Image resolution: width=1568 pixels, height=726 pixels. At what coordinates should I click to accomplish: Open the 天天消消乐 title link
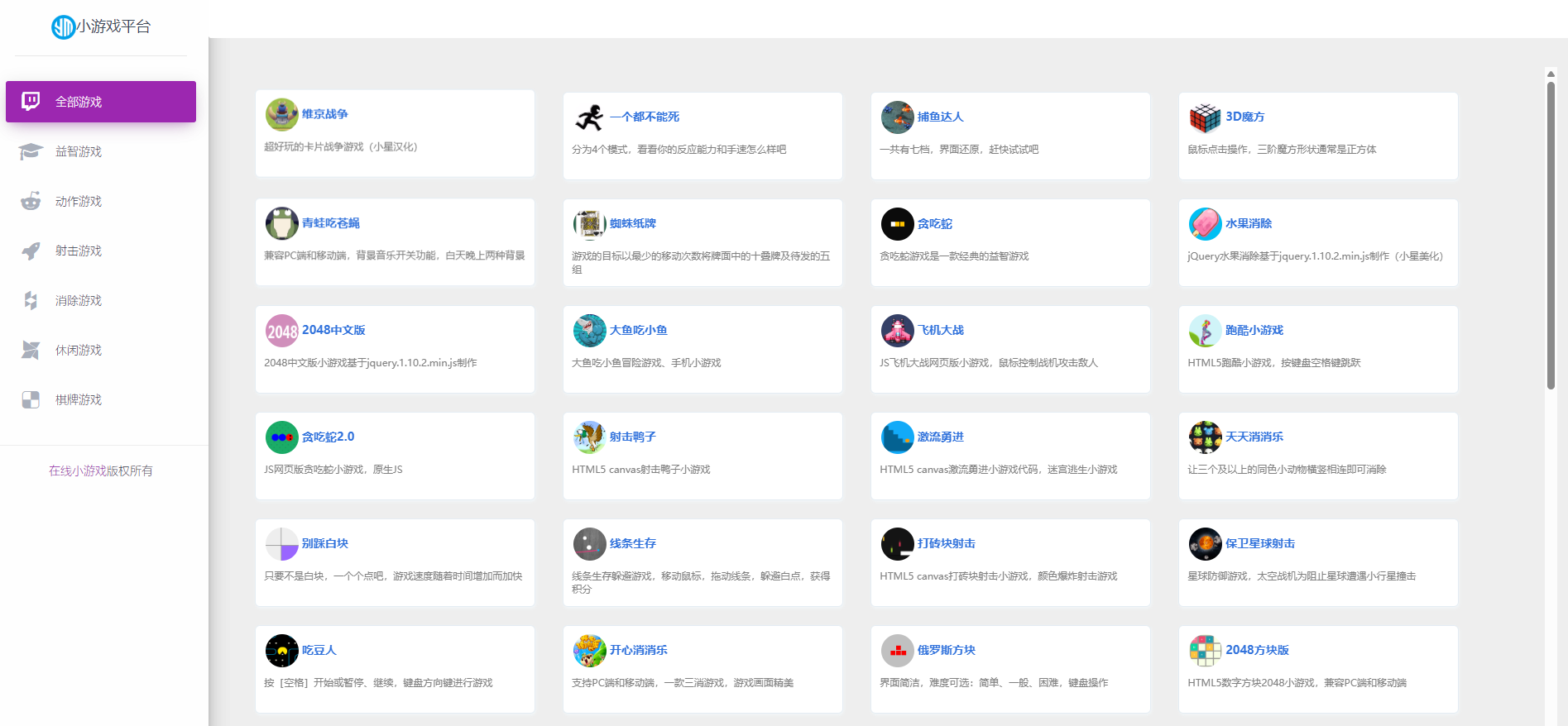(1254, 437)
